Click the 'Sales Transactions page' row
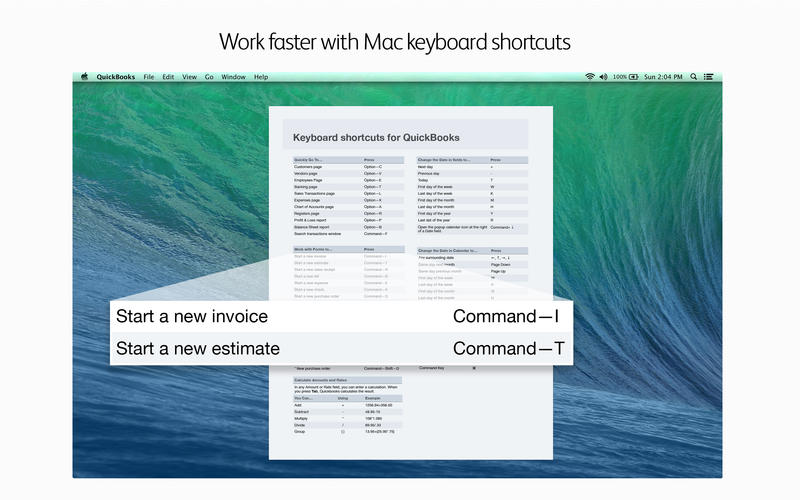 tap(348, 193)
